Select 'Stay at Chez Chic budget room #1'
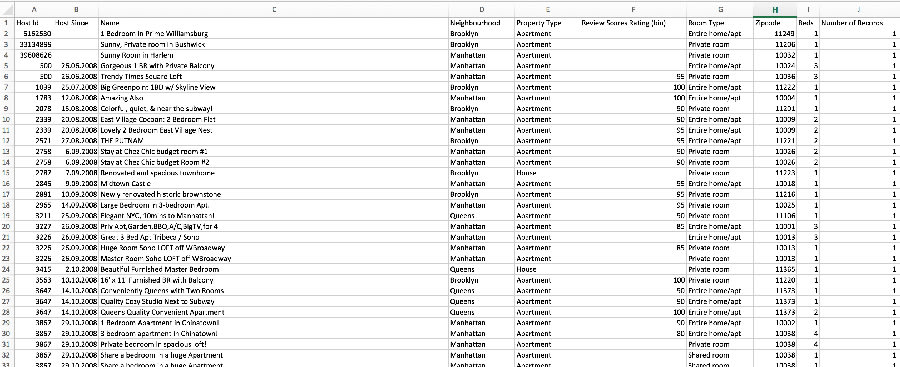The height and width of the screenshot is (367, 900). pos(274,152)
